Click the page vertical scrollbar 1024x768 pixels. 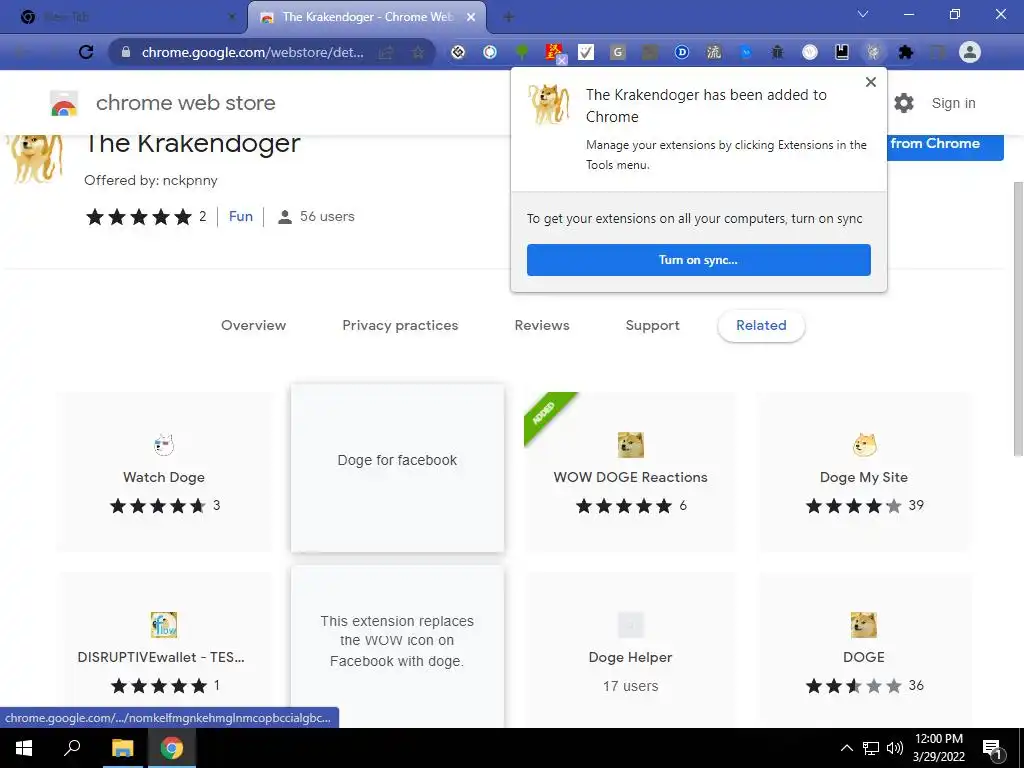coord(1017,319)
